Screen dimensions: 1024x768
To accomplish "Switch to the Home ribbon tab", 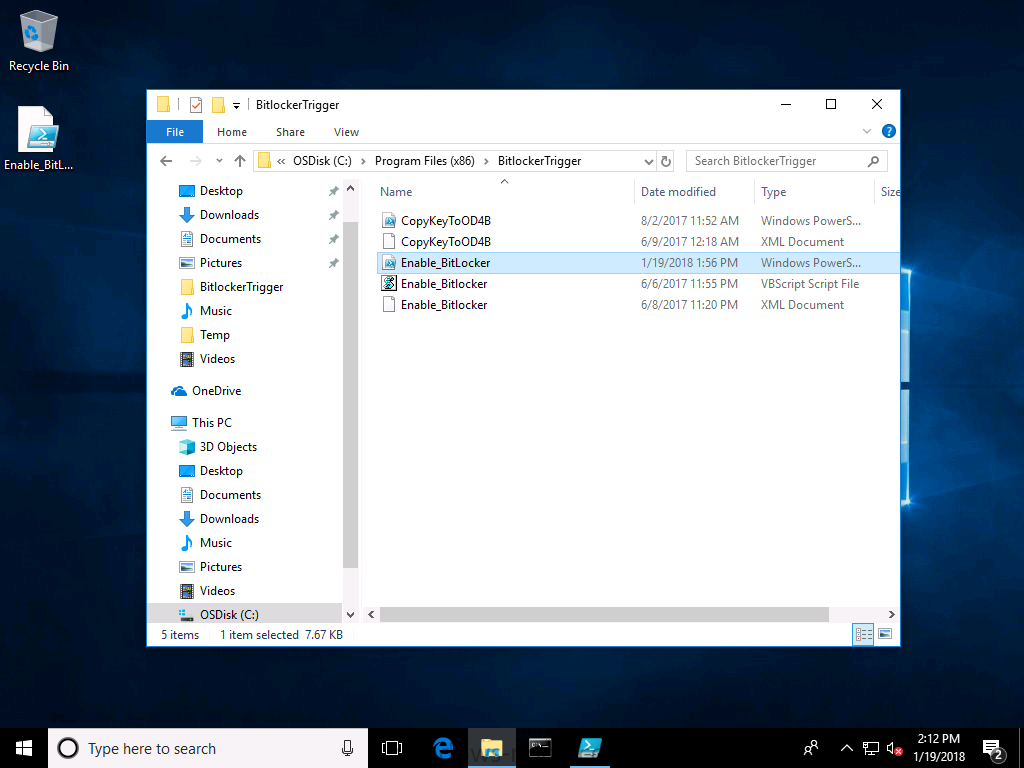I will (x=232, y=132).
